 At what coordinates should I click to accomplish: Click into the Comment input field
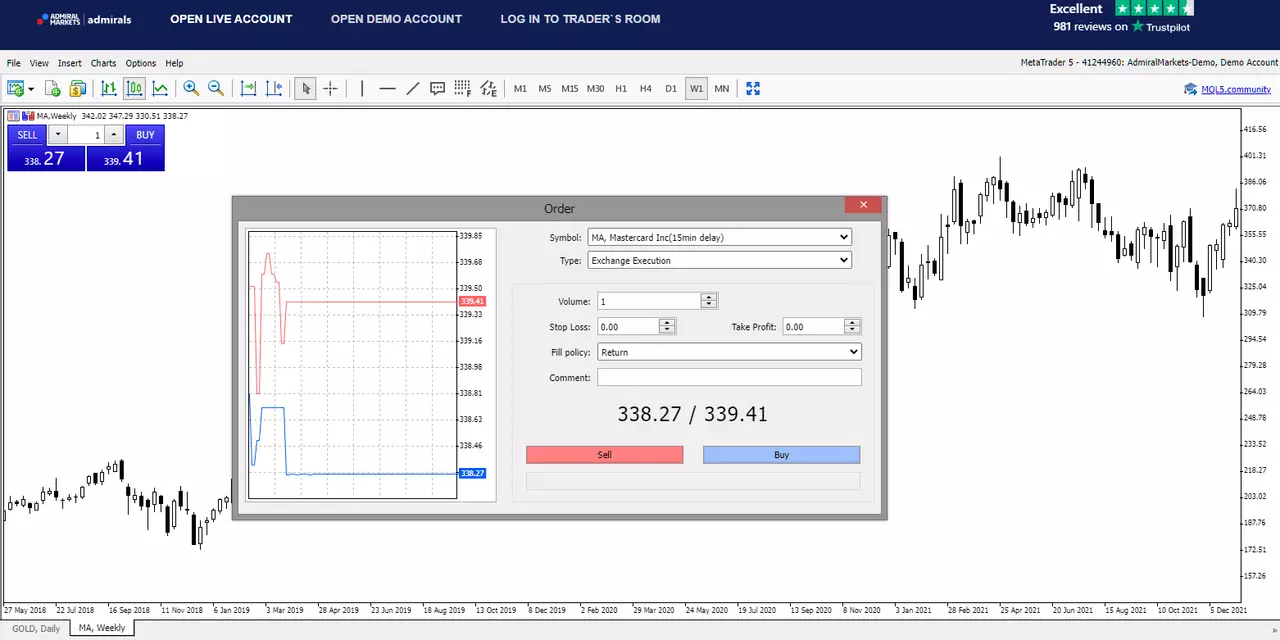[x=729, y=377]
